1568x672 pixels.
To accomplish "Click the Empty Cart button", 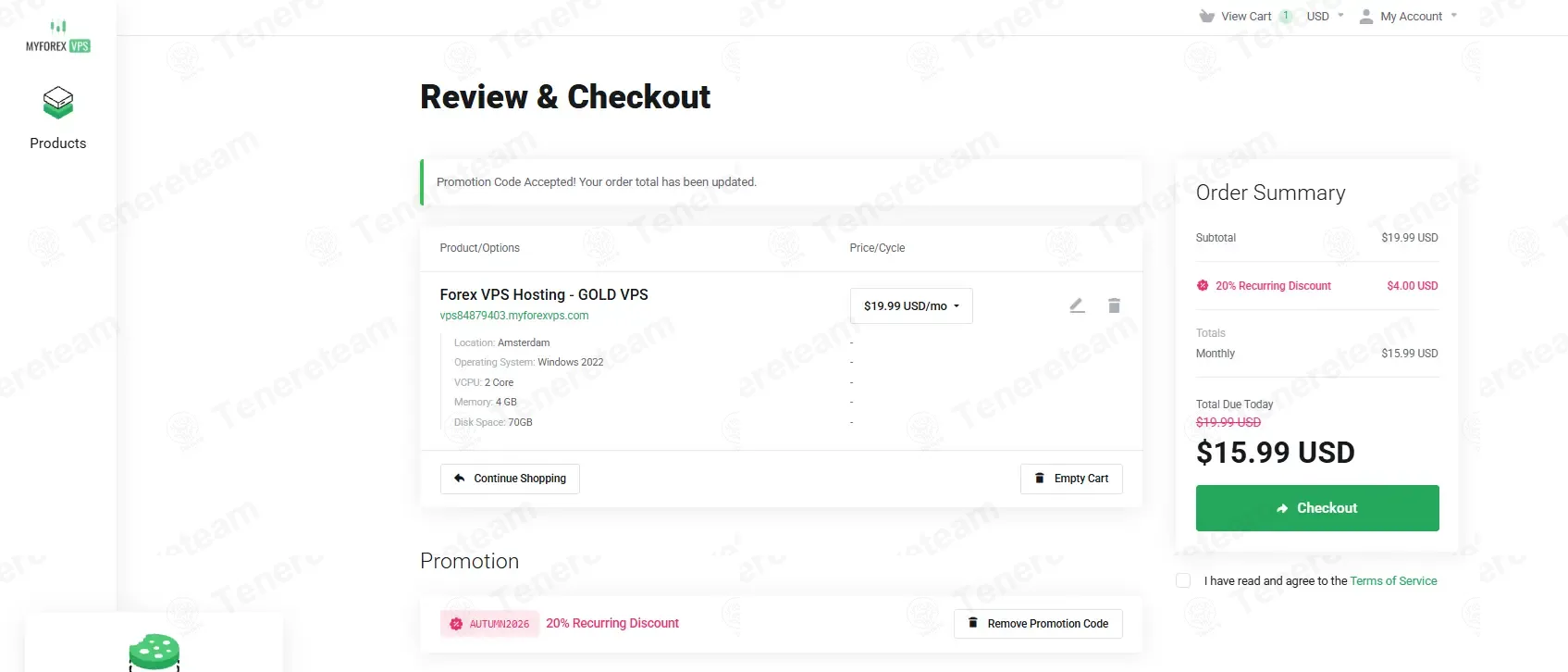I will (x=1071, y=479).
